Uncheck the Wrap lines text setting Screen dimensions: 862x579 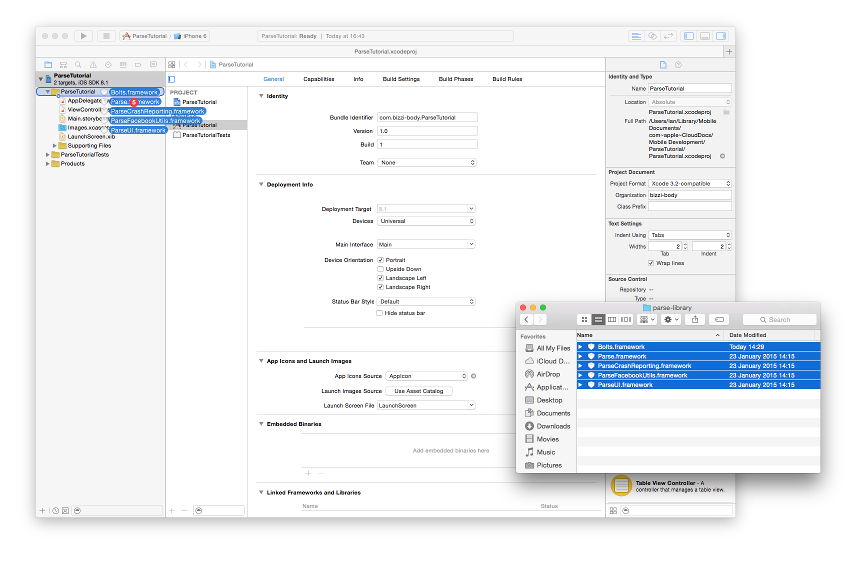pos(653,262)
